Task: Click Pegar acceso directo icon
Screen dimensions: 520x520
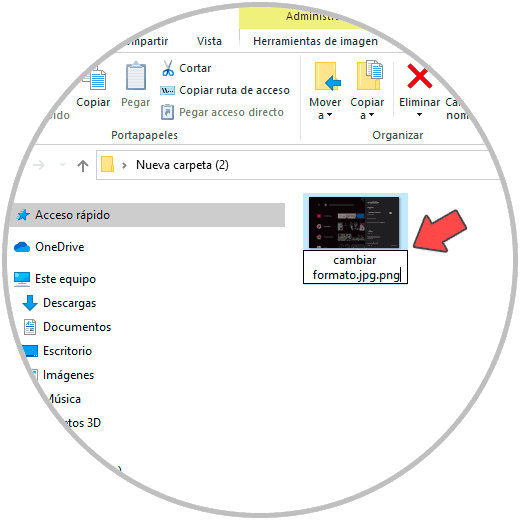Action: (167, 112)
